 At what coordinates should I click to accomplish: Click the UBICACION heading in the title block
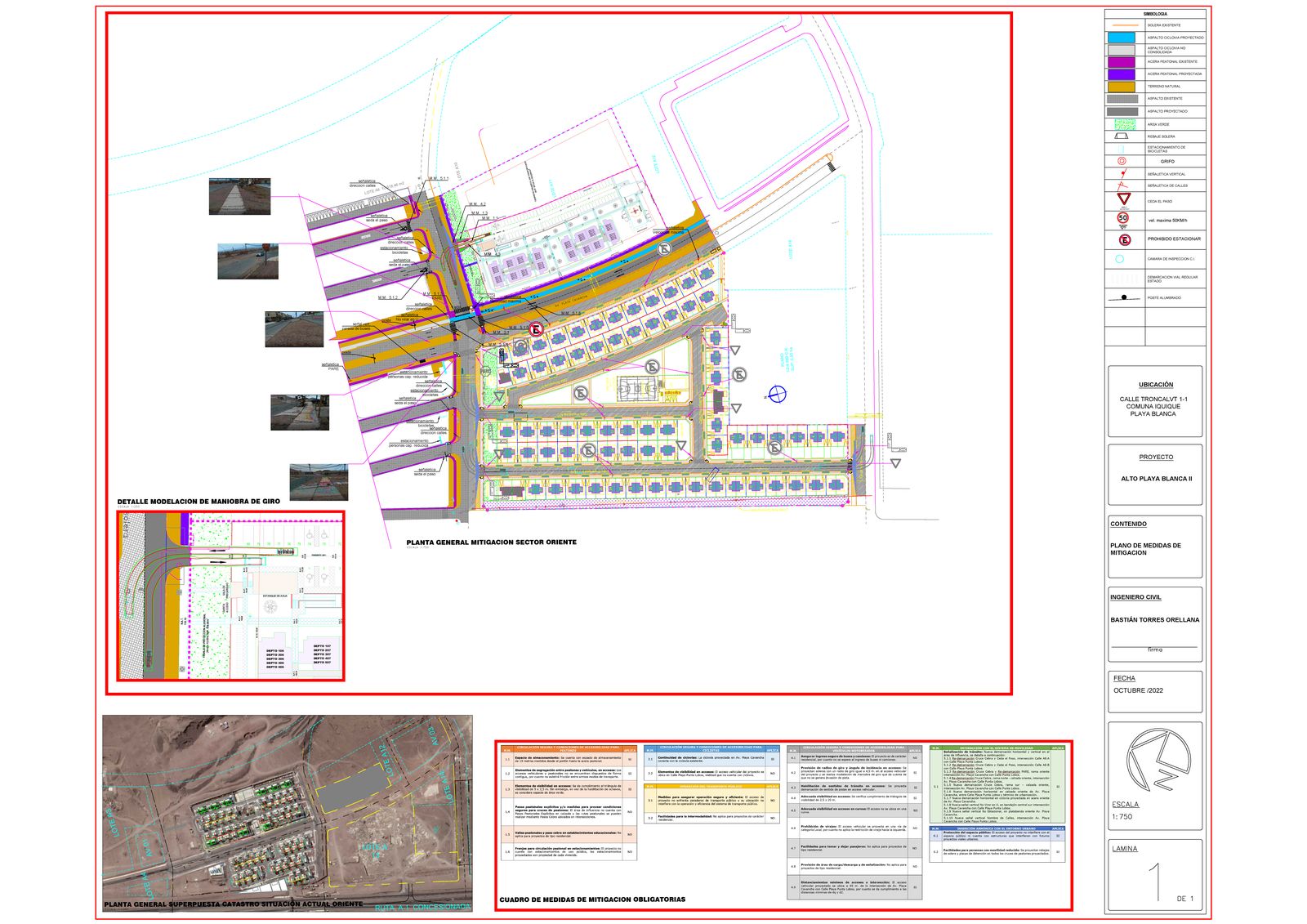pos(1156,385)
